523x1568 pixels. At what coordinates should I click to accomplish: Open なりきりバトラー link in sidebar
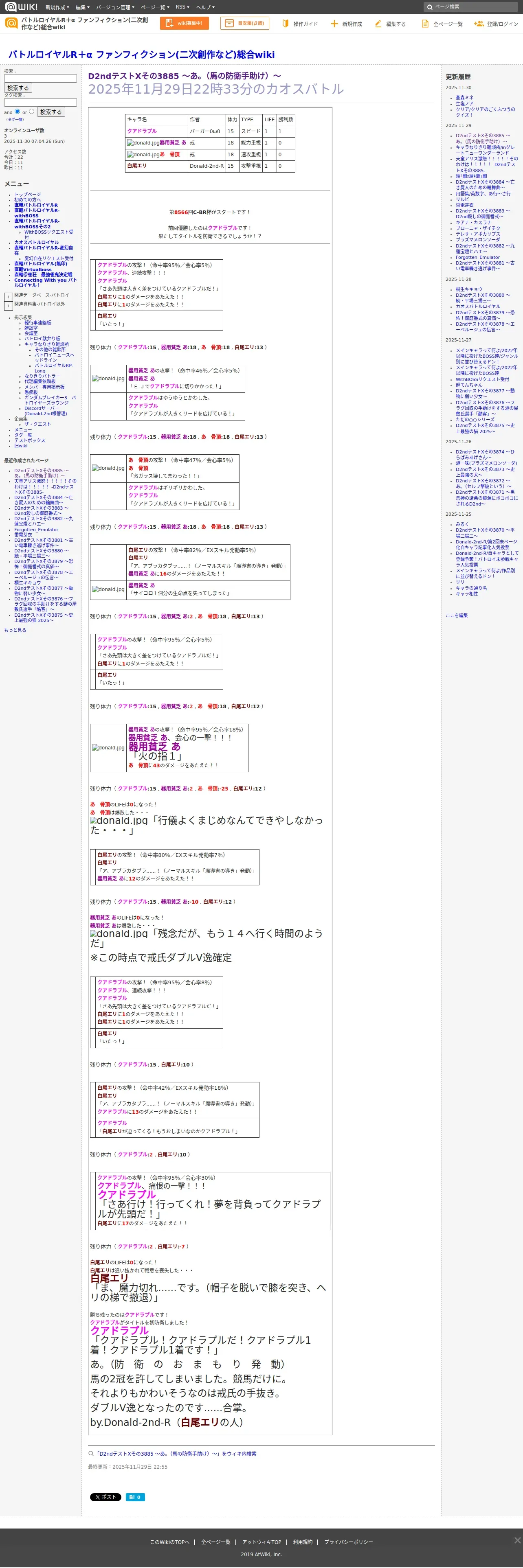[42, 376]
